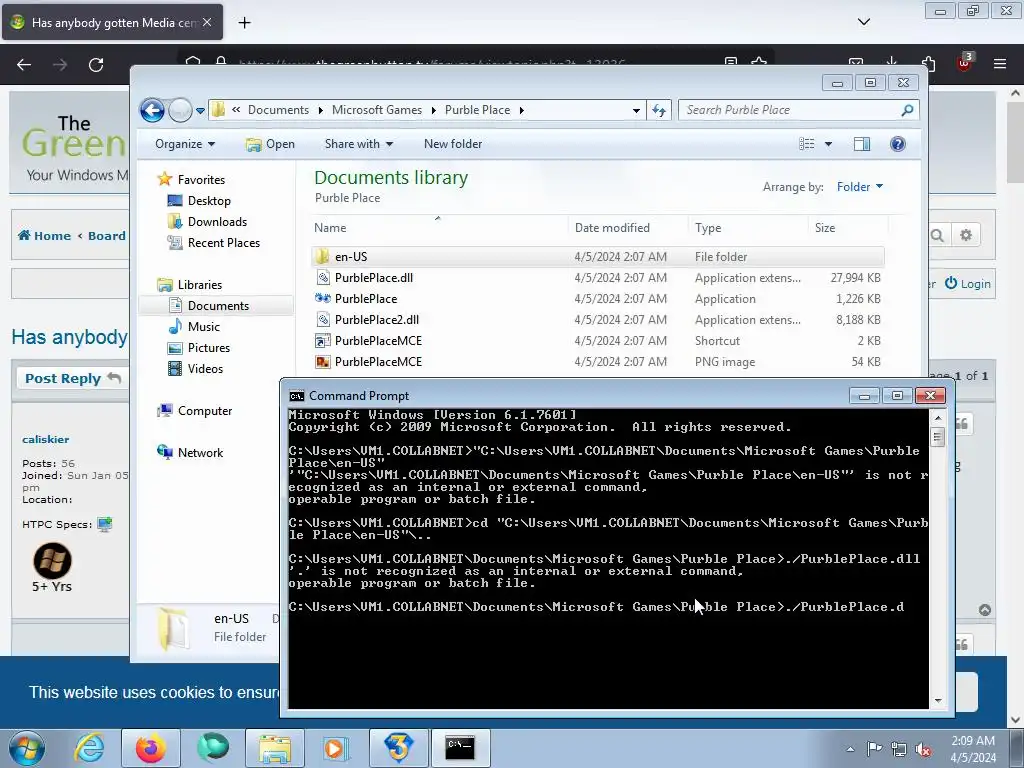Open a new browser tab

(244, 23)
